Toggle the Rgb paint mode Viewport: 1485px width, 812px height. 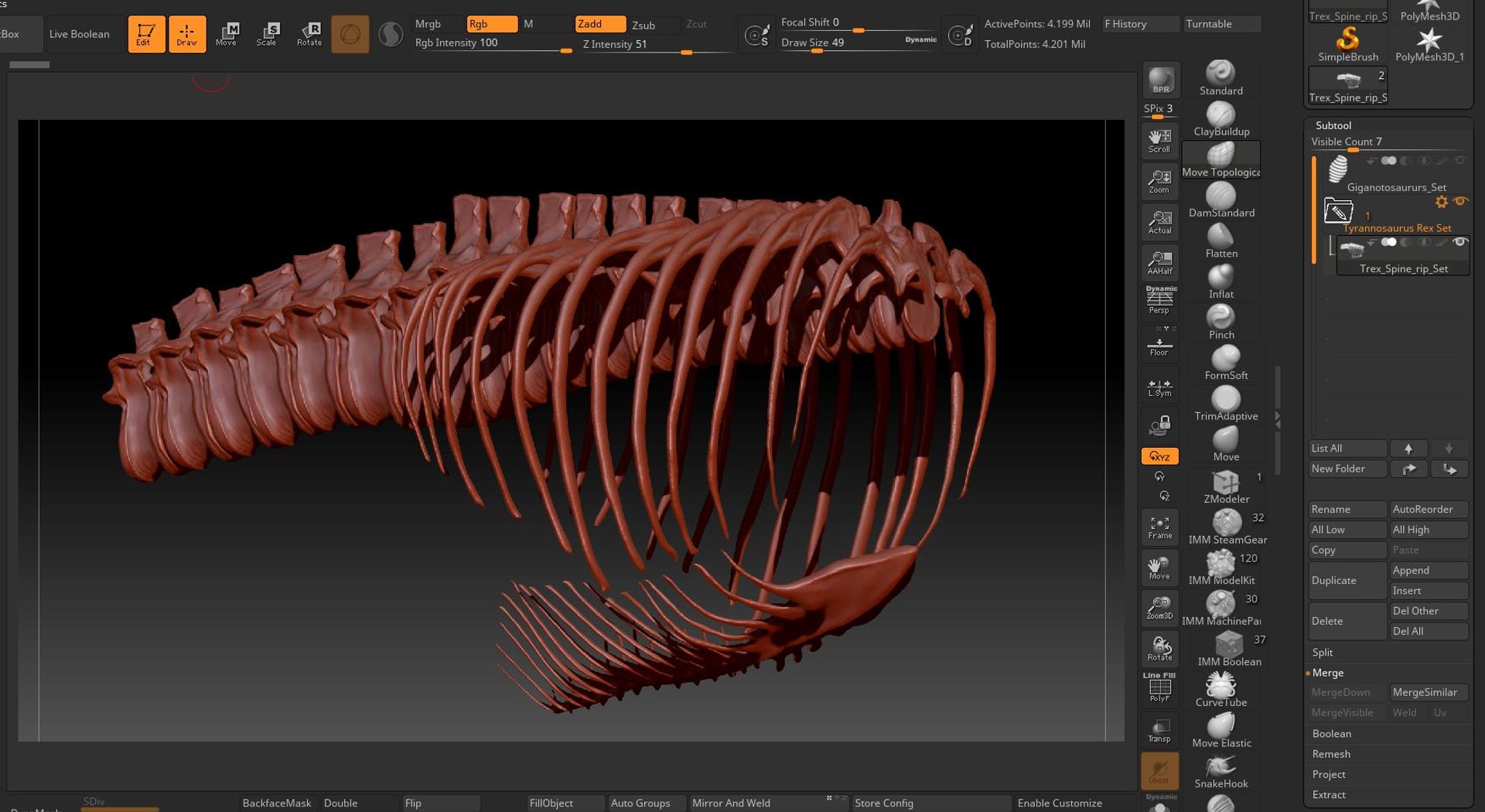(x=492, y=24)
